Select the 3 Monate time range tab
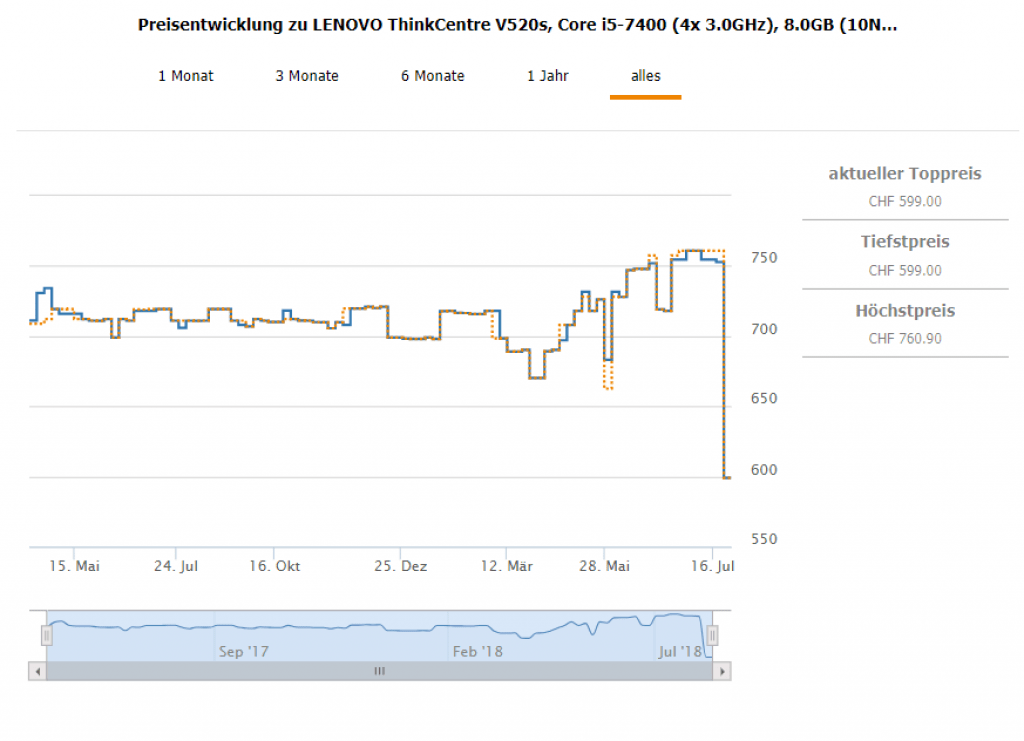 point(307,76)
